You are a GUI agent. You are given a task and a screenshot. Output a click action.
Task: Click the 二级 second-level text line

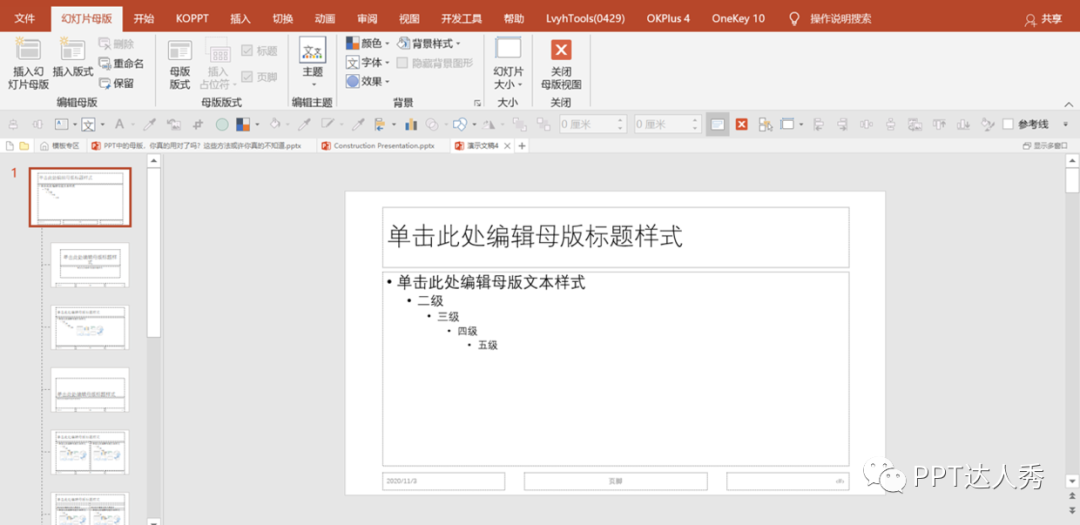[430, 300]
